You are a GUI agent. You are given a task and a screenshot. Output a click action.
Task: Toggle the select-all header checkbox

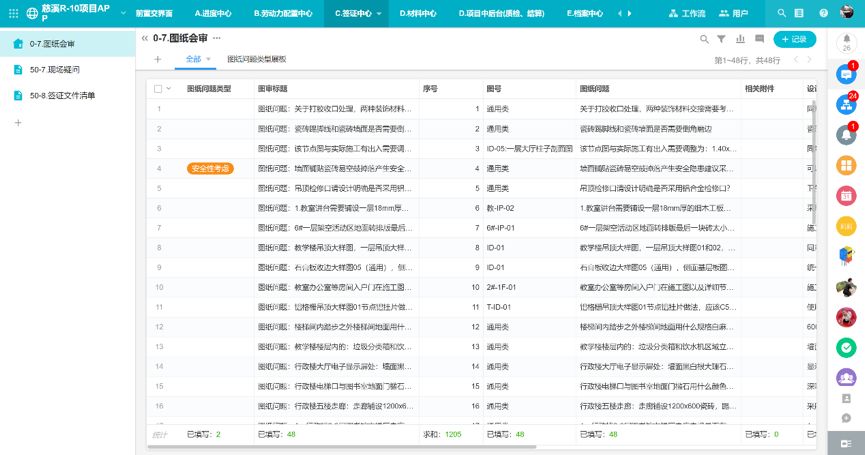[x=158, y=89]
